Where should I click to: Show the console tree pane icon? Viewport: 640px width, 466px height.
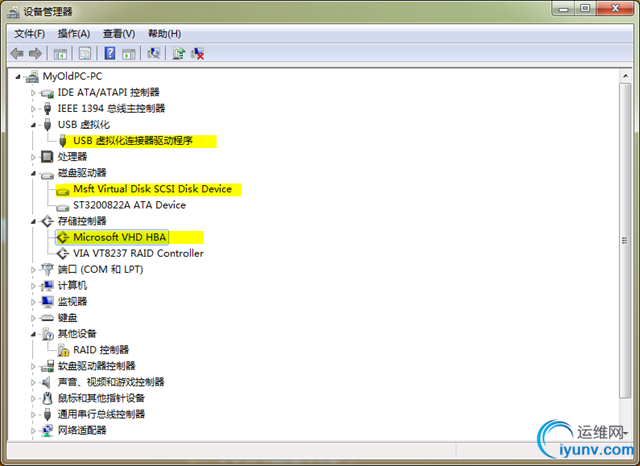[60, 53]
